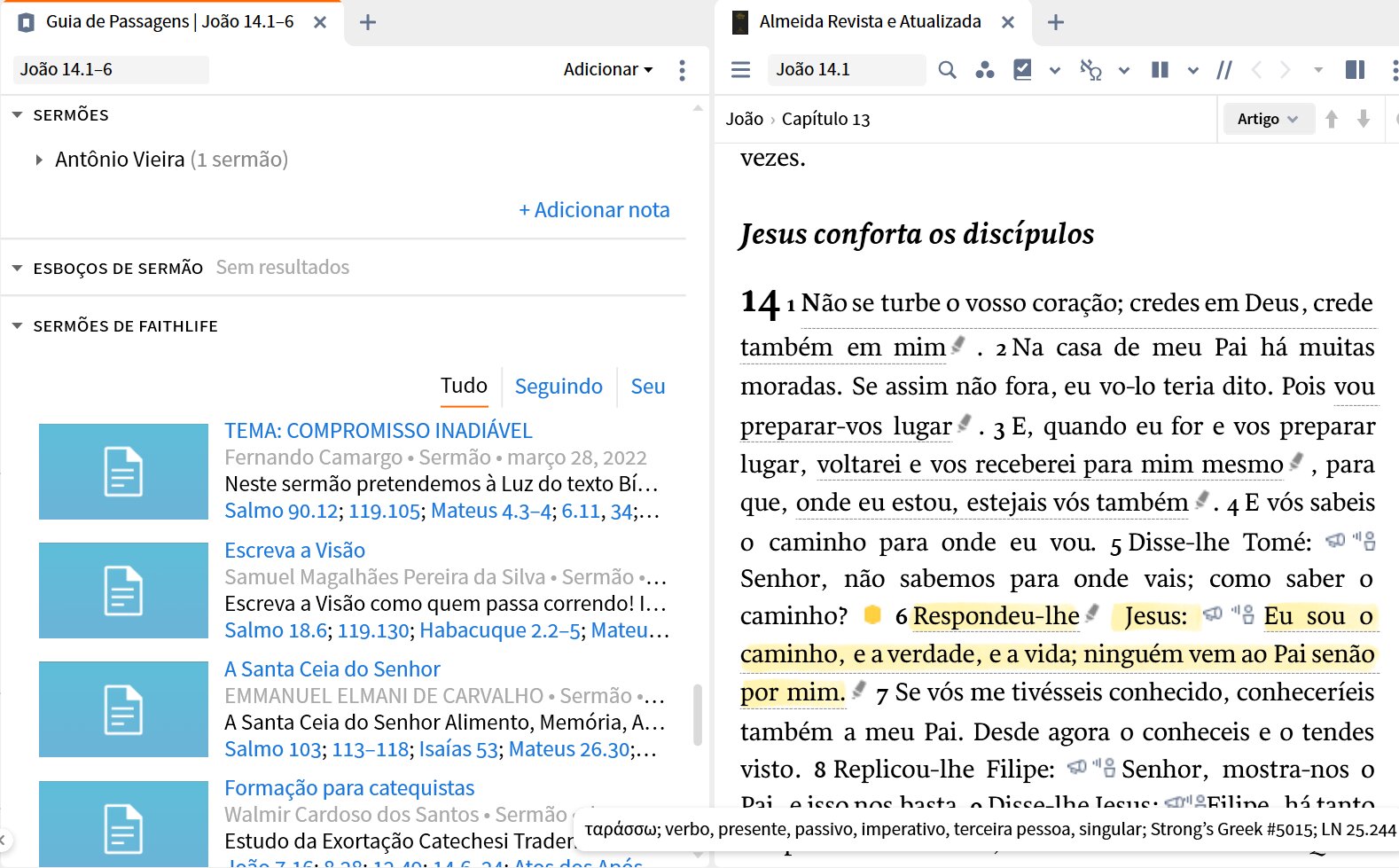Click the speaker icon after 'Disse-lhe Tomé:'
Viewport: 1399px width, 868px height.
point(1335,539)
